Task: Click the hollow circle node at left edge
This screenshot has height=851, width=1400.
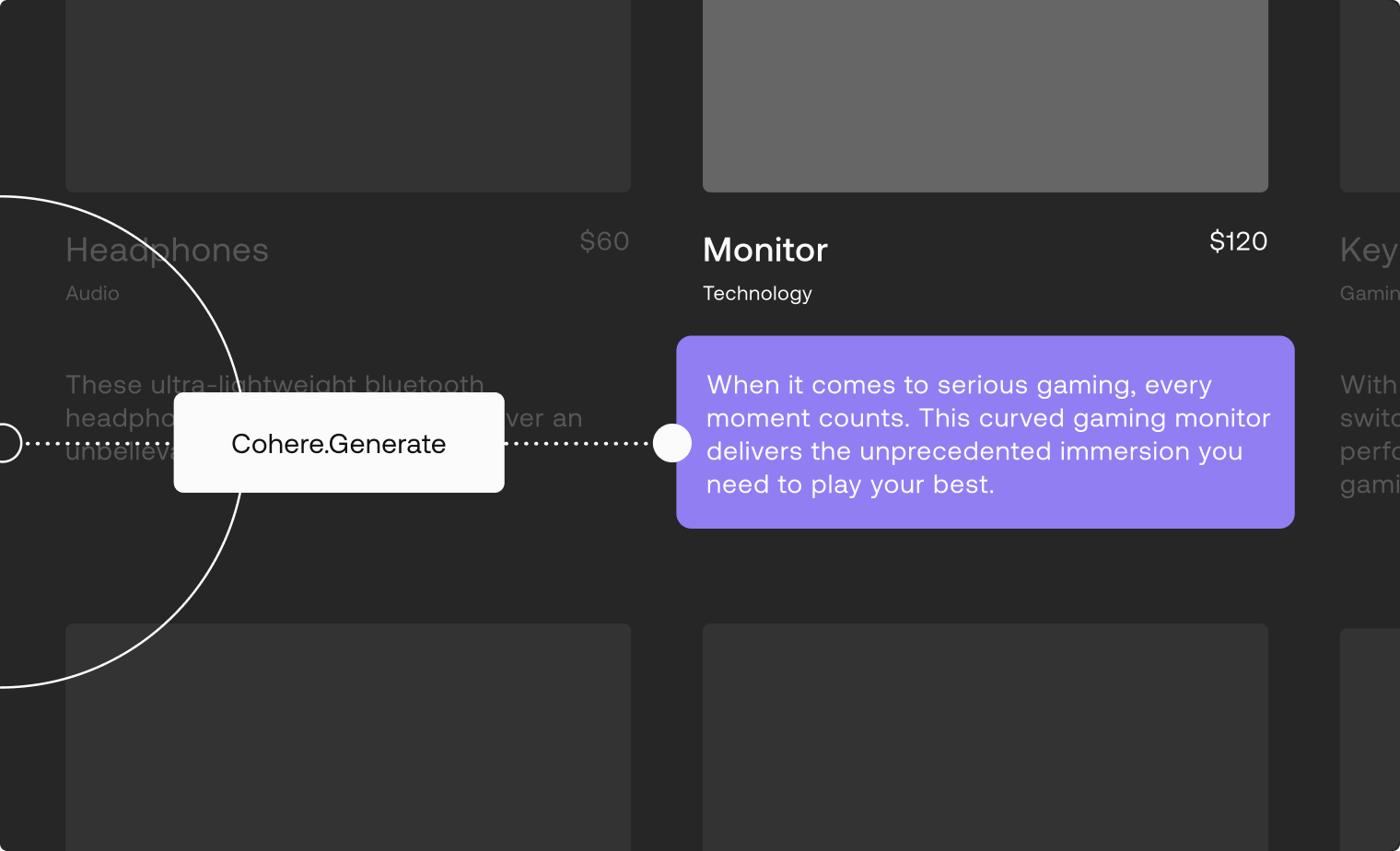Action: (x=6, y=443)
